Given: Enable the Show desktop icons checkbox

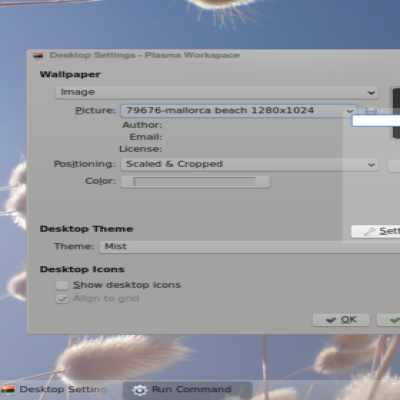Looking at the screenshot, I should click(62, 285).
